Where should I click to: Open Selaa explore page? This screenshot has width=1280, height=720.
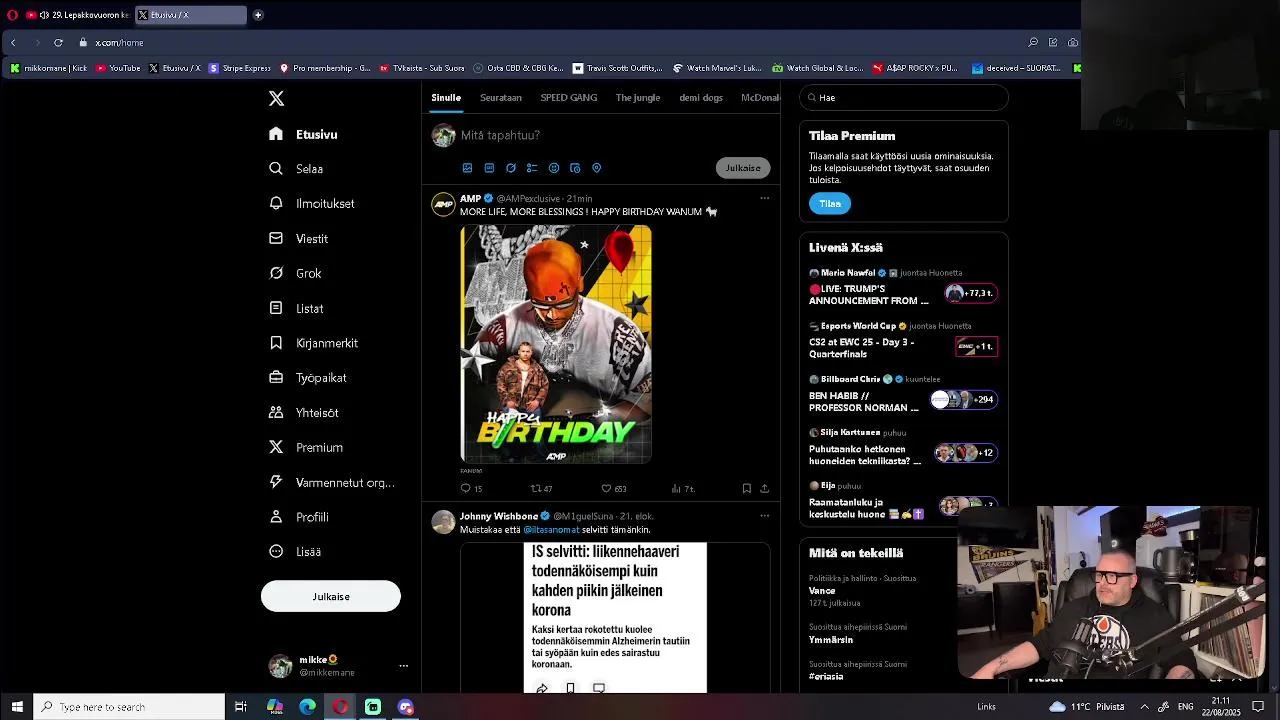[x=296, y=169]
